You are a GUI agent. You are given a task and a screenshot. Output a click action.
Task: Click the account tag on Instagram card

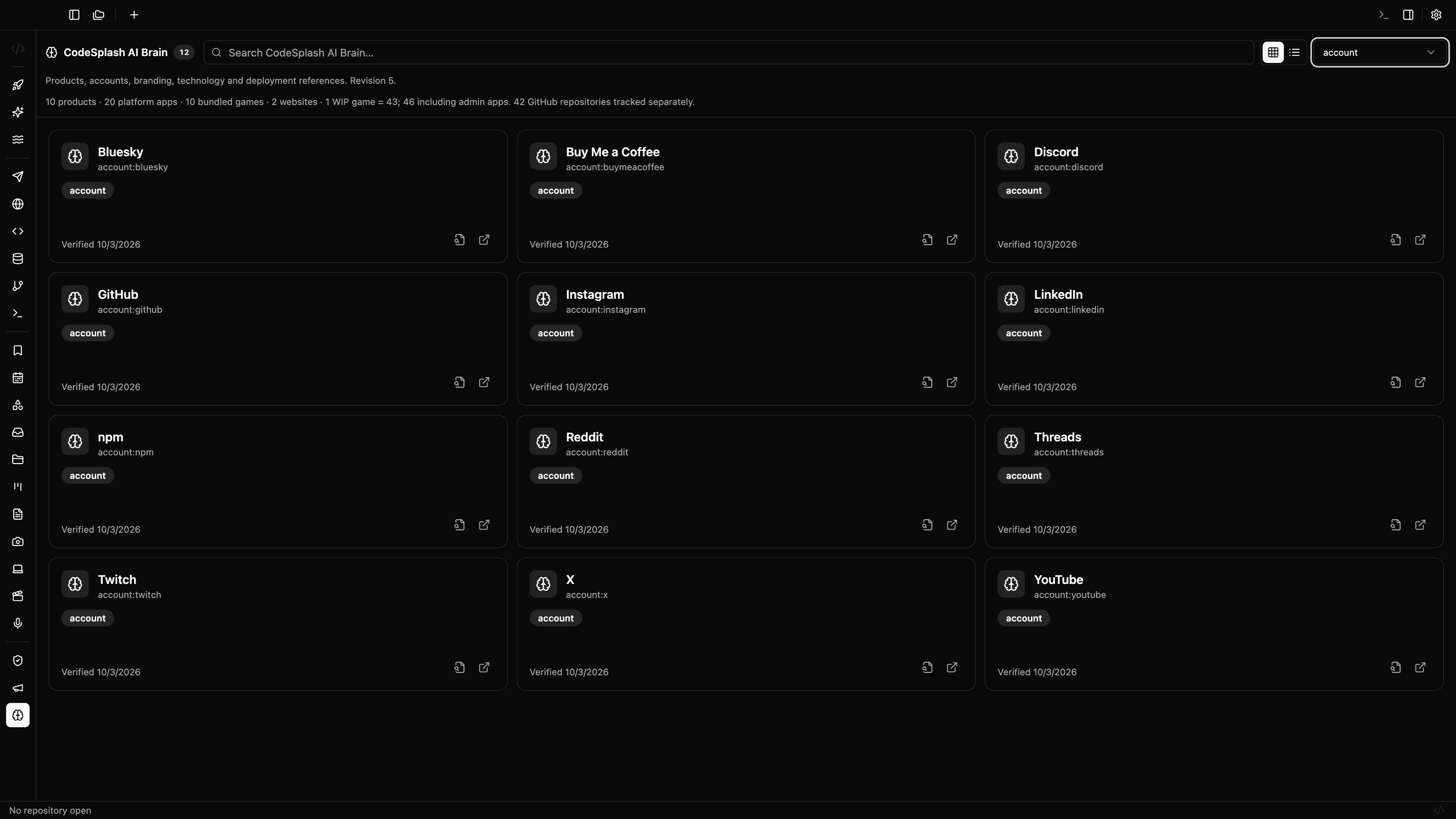click(x=555, y=333)
